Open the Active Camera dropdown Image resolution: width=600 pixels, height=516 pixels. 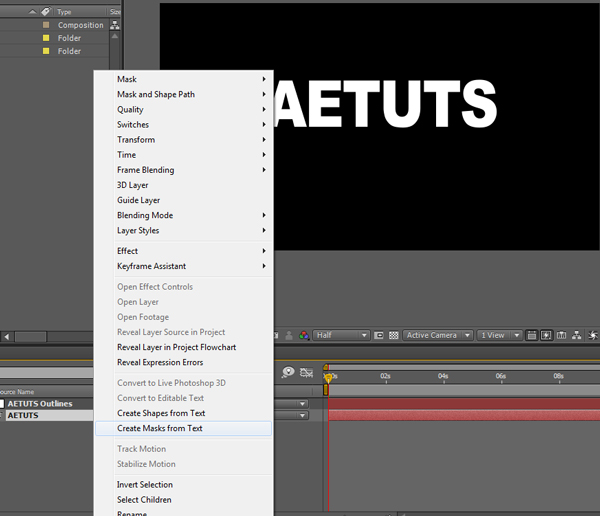point(438,335)
